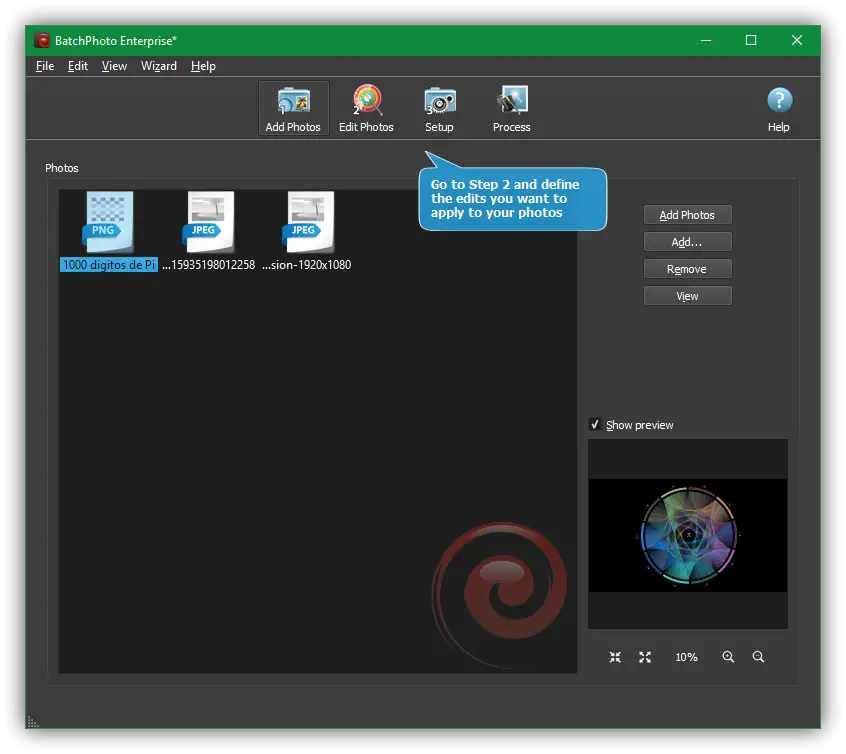Click the View button

click(687, 296)
